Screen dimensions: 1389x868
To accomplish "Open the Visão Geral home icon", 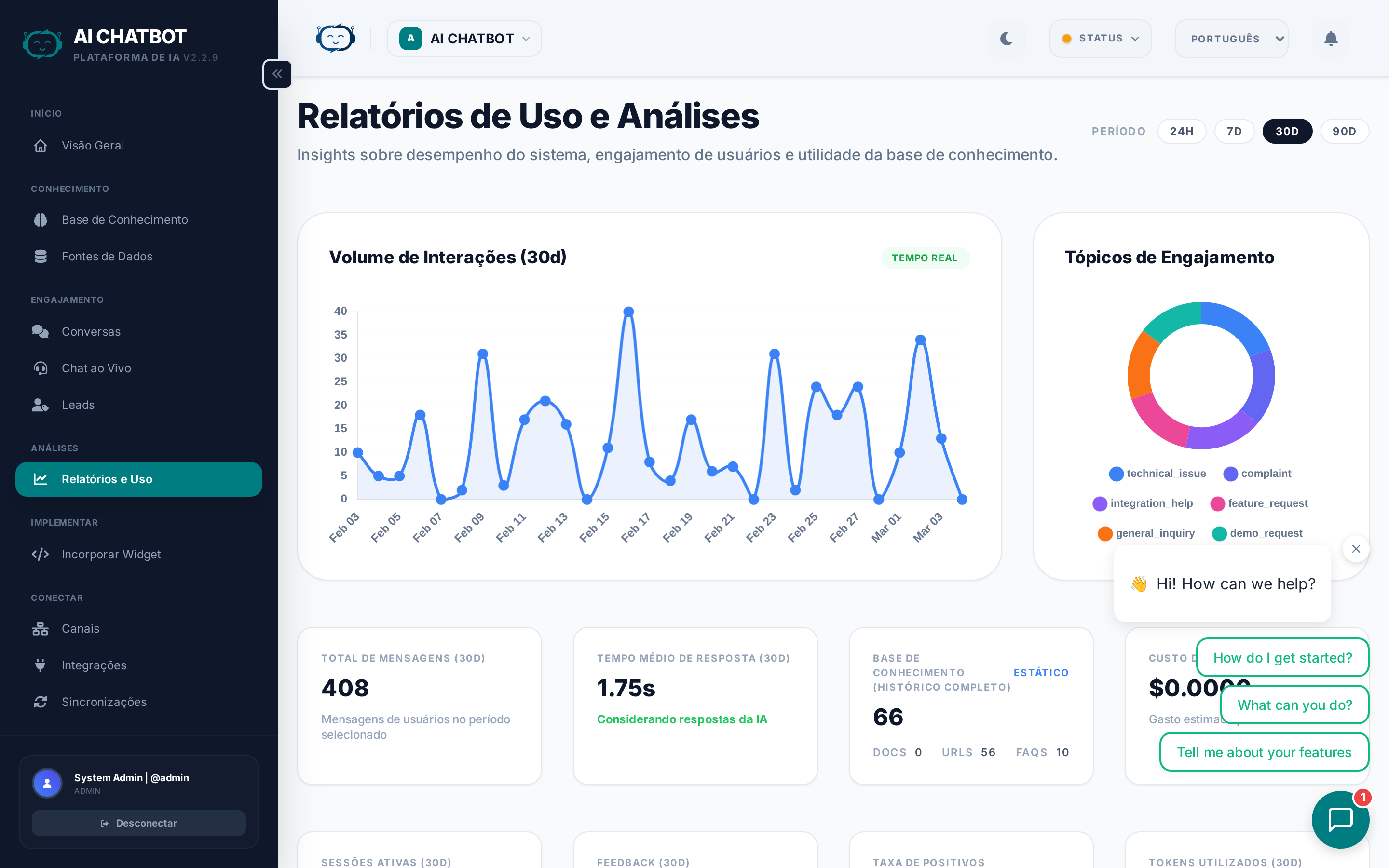I will click(x=40, y=145).
